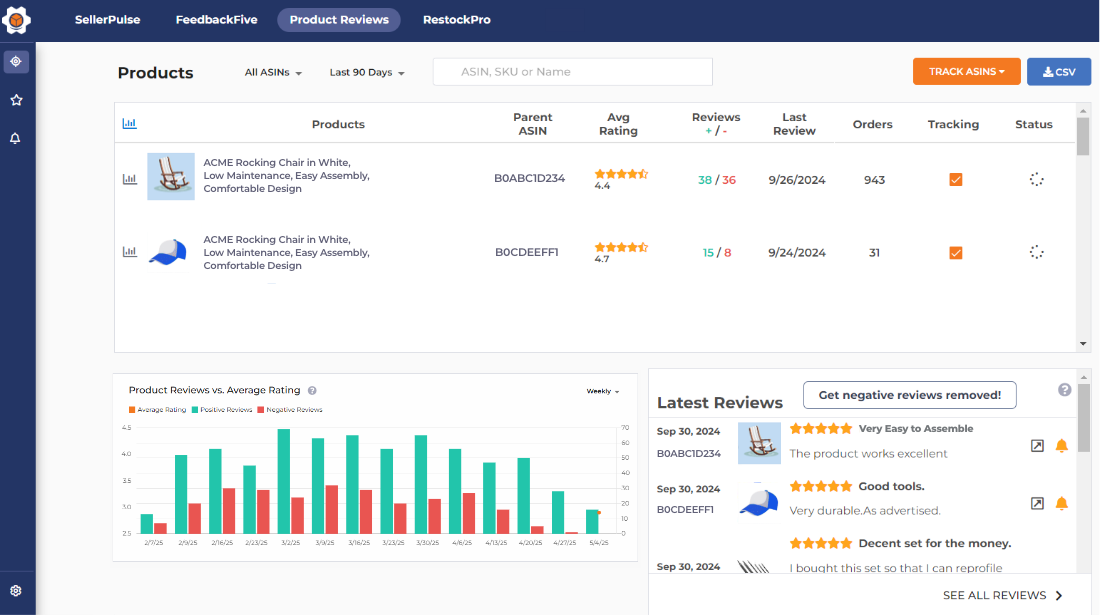Switch to the RestockPro tab
The image size is (1100, 615).
pyautogui.click(x=456, y=20)
